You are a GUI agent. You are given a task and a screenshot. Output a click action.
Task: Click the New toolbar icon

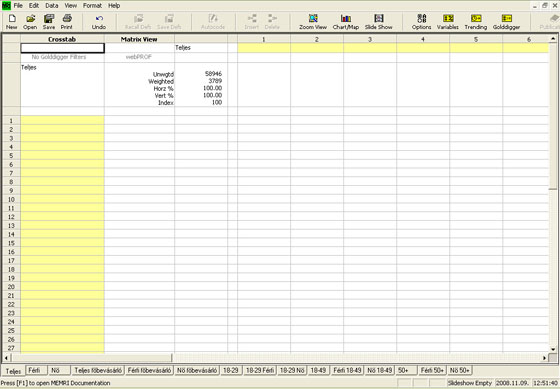click(x=11, y=21)
